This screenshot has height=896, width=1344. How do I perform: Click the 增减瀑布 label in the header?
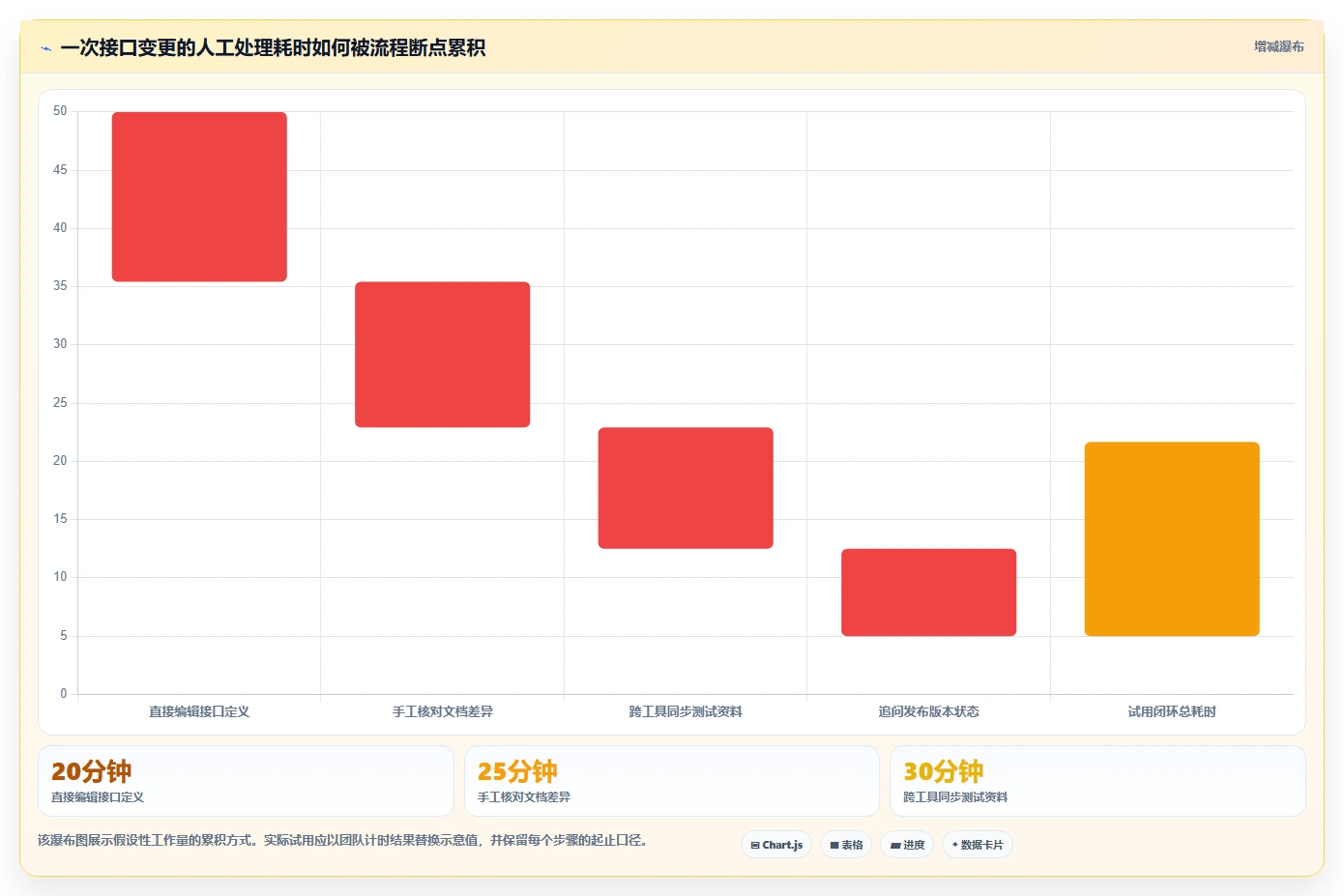click(1278, 46)
